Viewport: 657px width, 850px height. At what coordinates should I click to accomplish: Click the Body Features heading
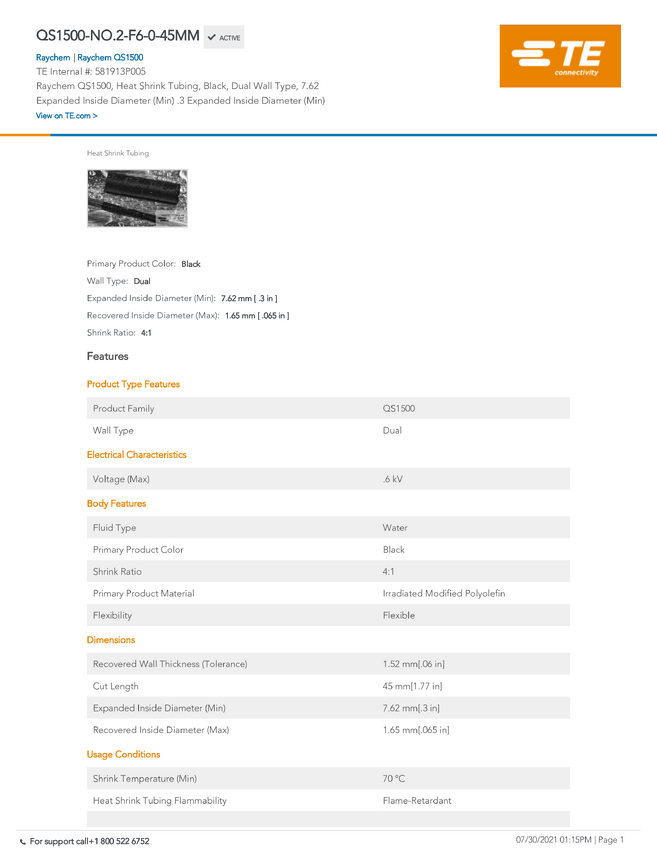click(117, 504)
